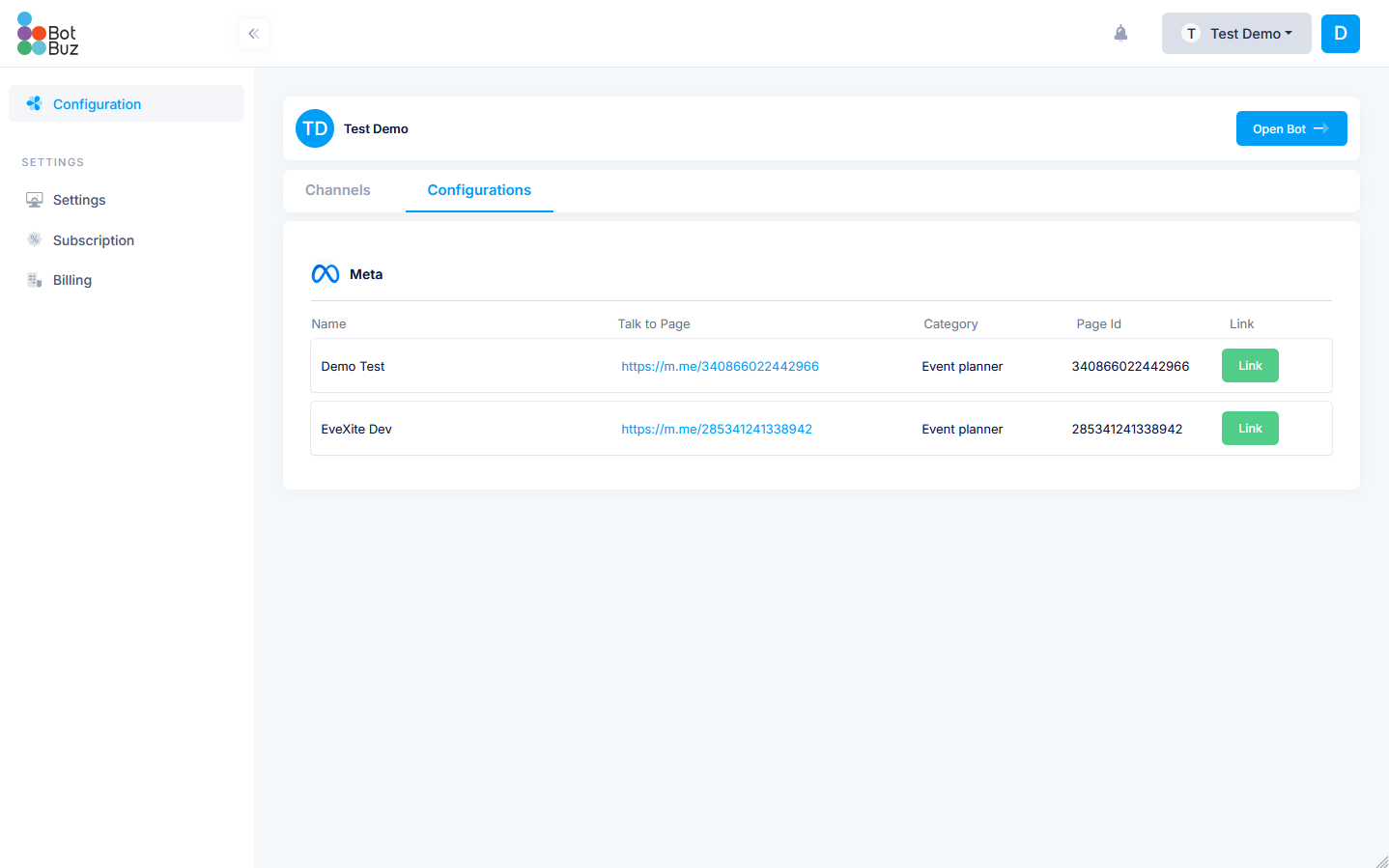Viewport: 1389px width, 868px height.
Task: Click the Test Demo bot name
Action: 376,128
